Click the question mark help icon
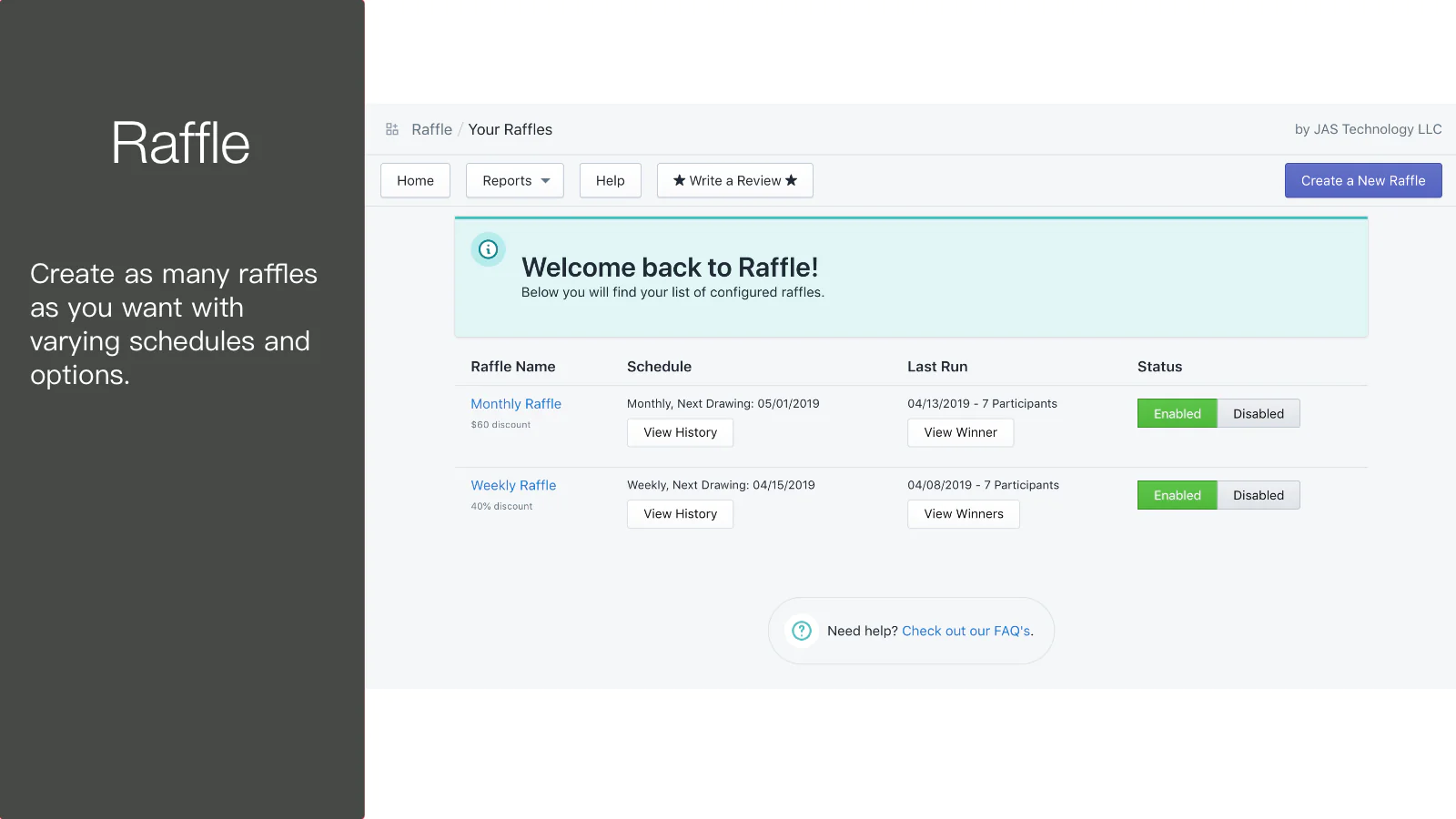Image resolution: width=1456 pixels, height=819 pixels. [802, 631]
